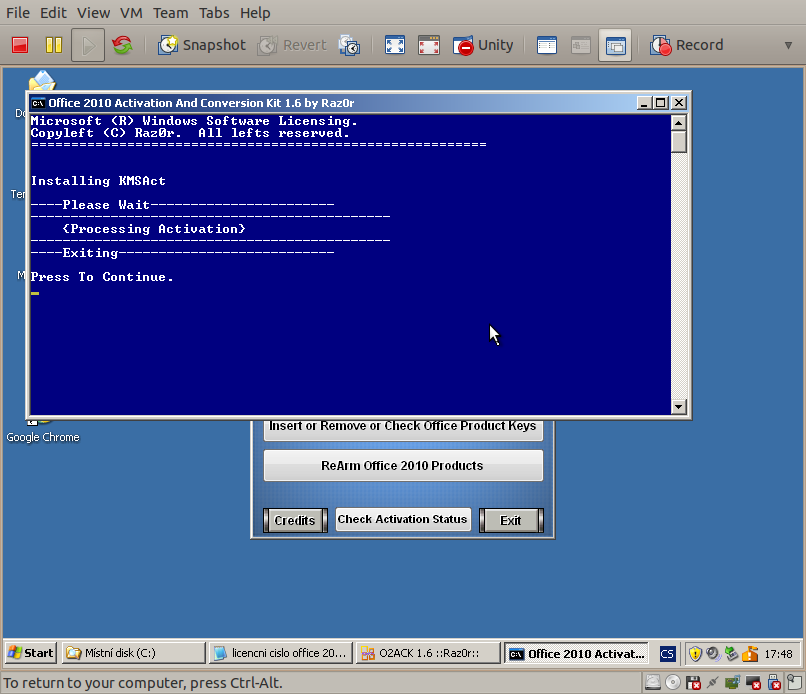Click the Exit button in O2ACK
Image resolution: width=806 pixels, height=694 pixels.
point(511,520)
